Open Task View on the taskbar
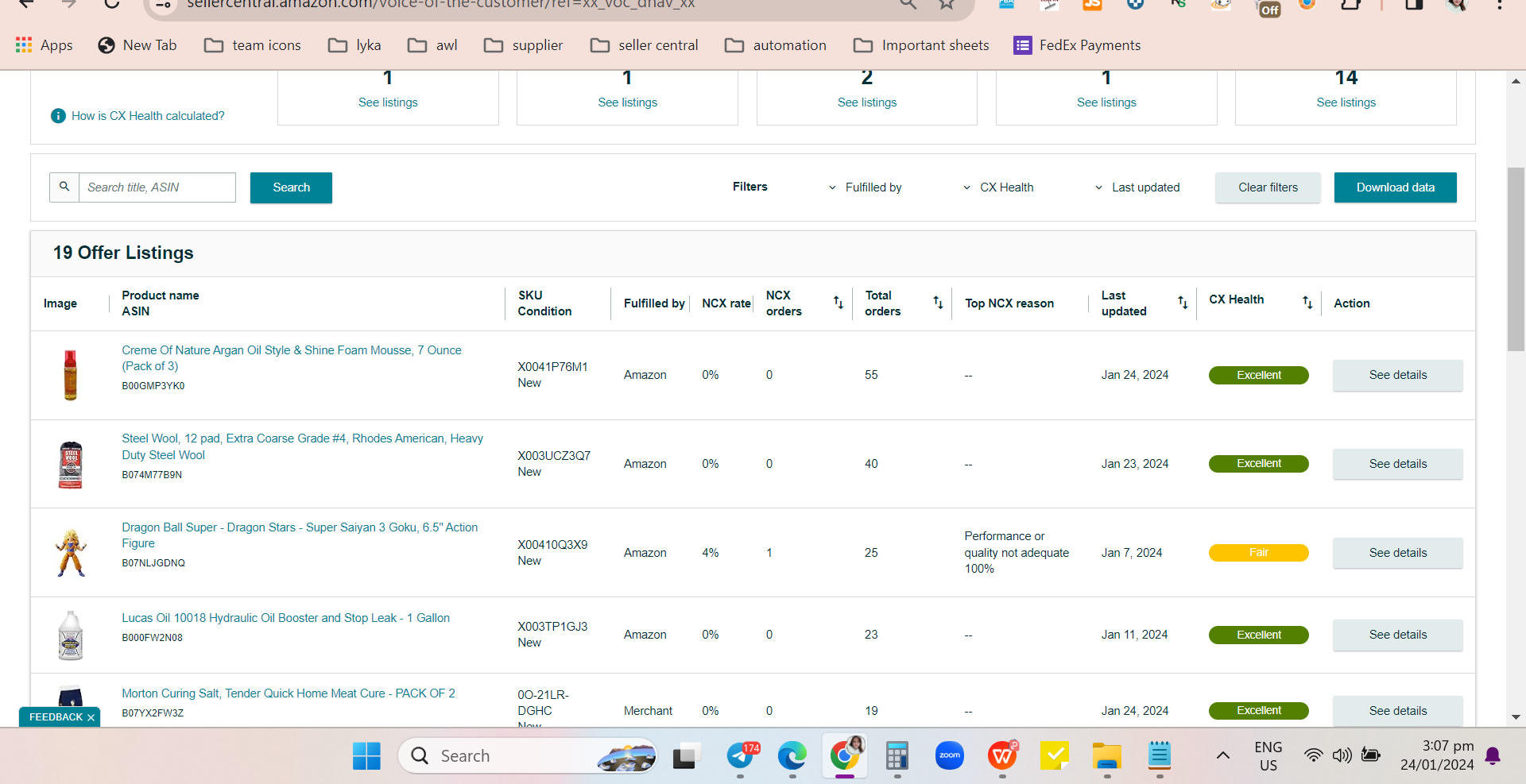This screenshot has width=1526, height=784. 686,756
